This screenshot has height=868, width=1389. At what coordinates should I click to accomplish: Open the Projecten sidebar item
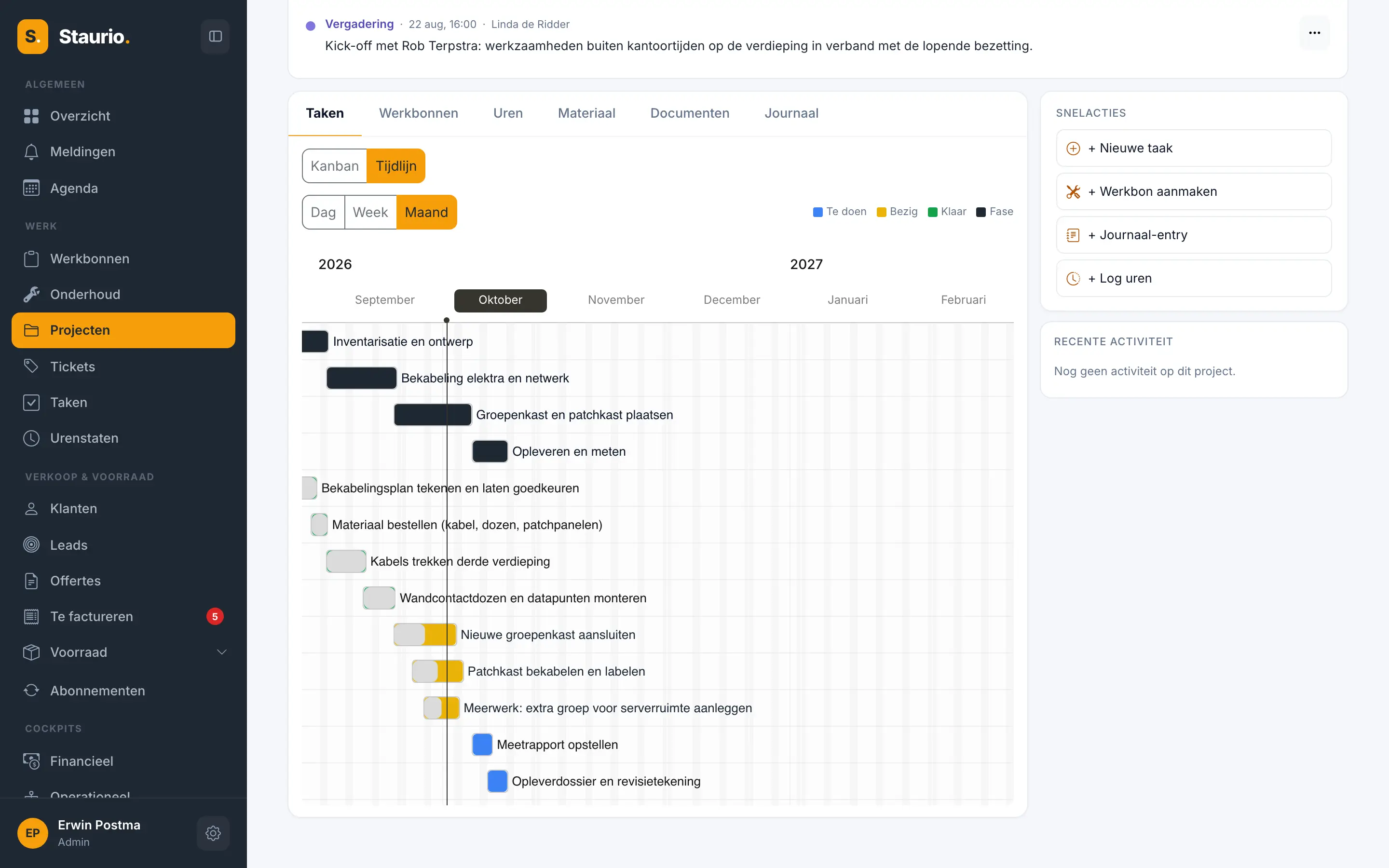pos(123,330)
